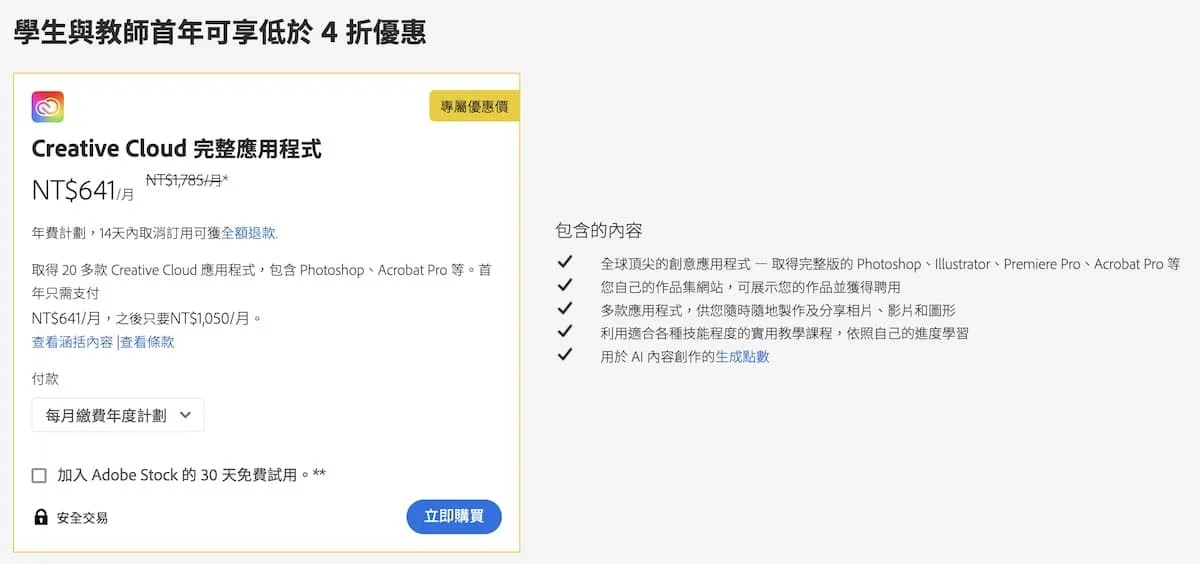The image size is (1200, 564).
Task: Click the line 多款應用程式,供您隨時隨地製作
Action: 778,310
